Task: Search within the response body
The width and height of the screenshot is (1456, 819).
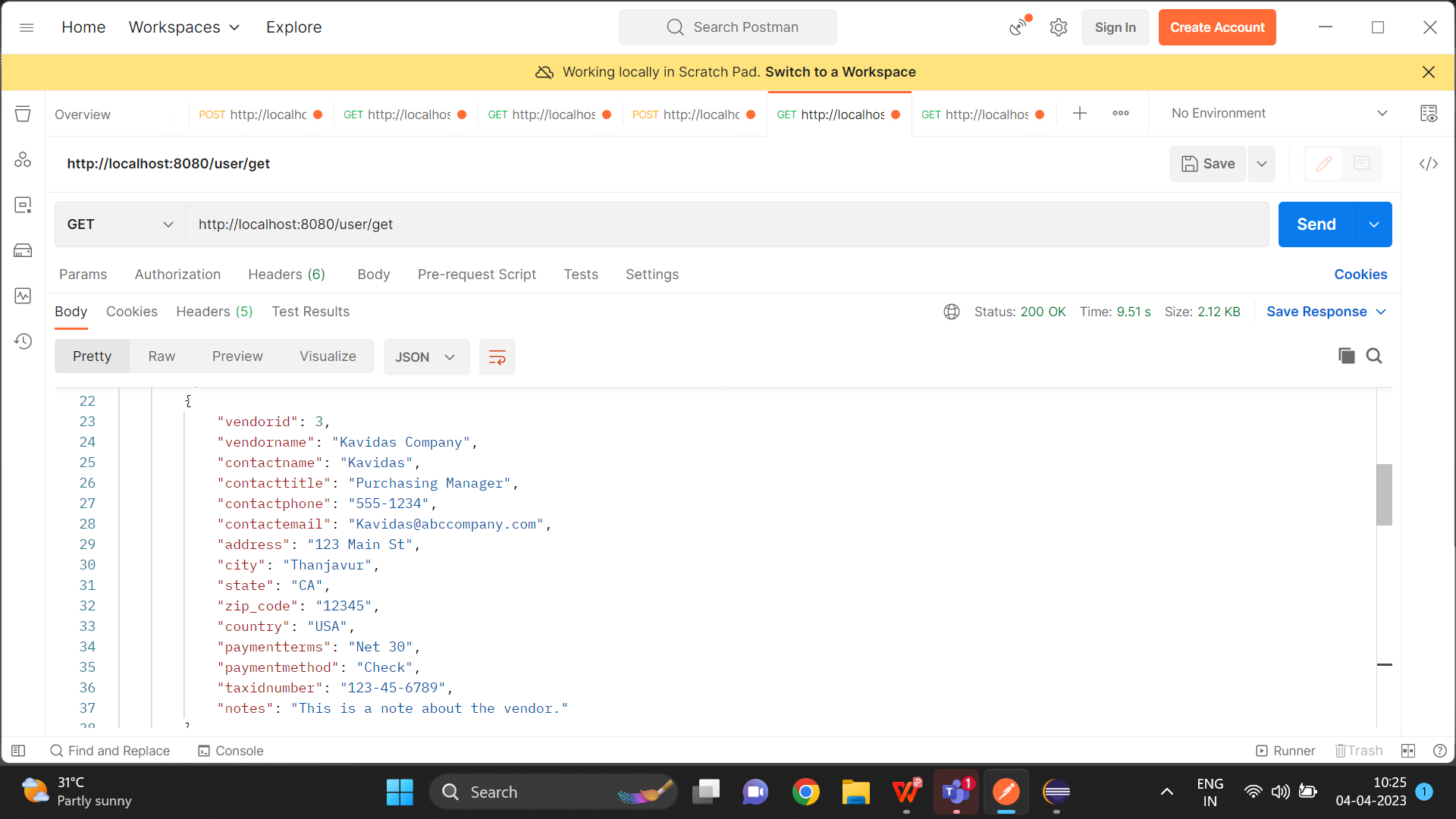Action: 1375,355
